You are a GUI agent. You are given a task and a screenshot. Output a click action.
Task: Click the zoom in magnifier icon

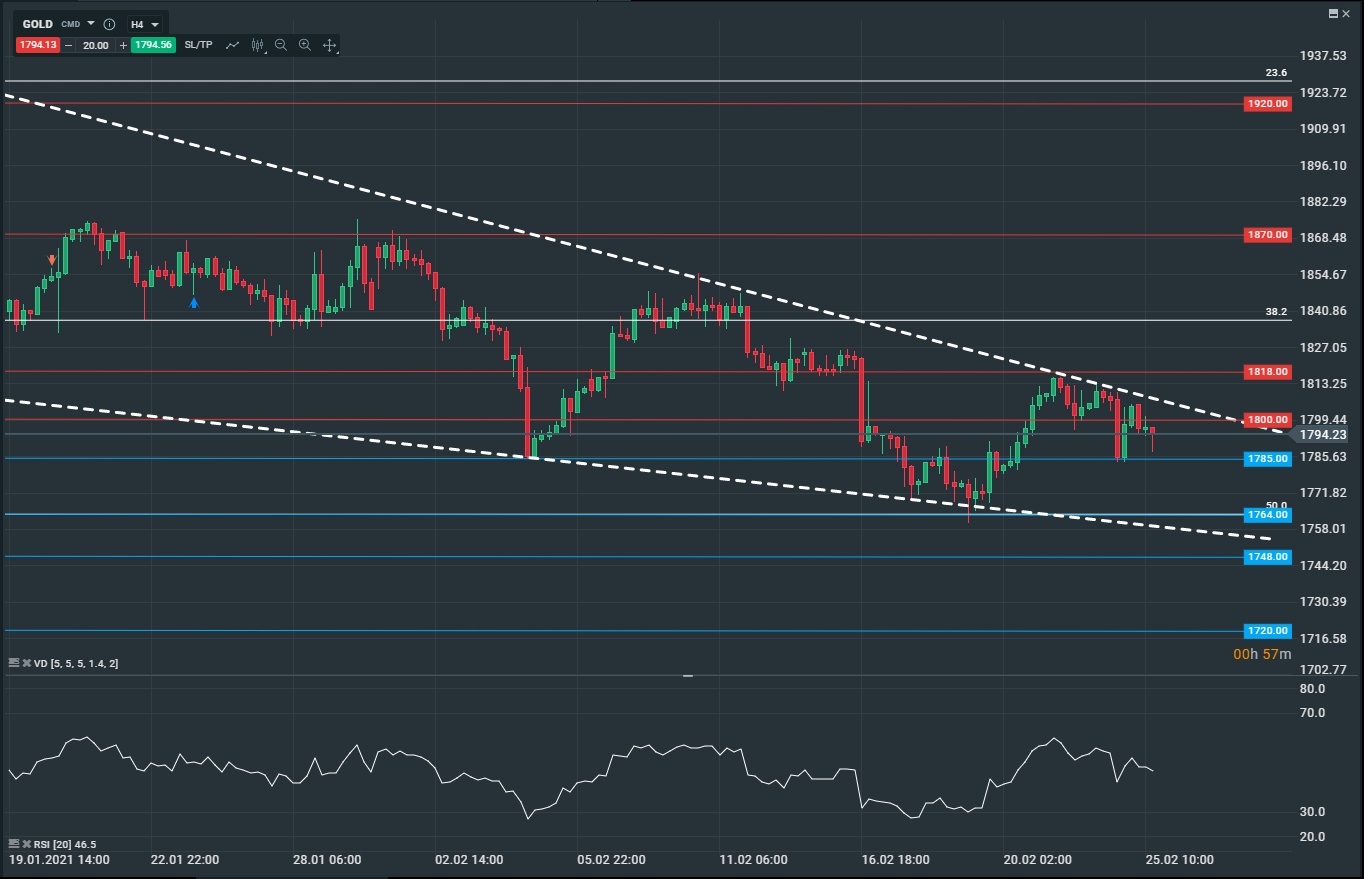coord(305,45)
